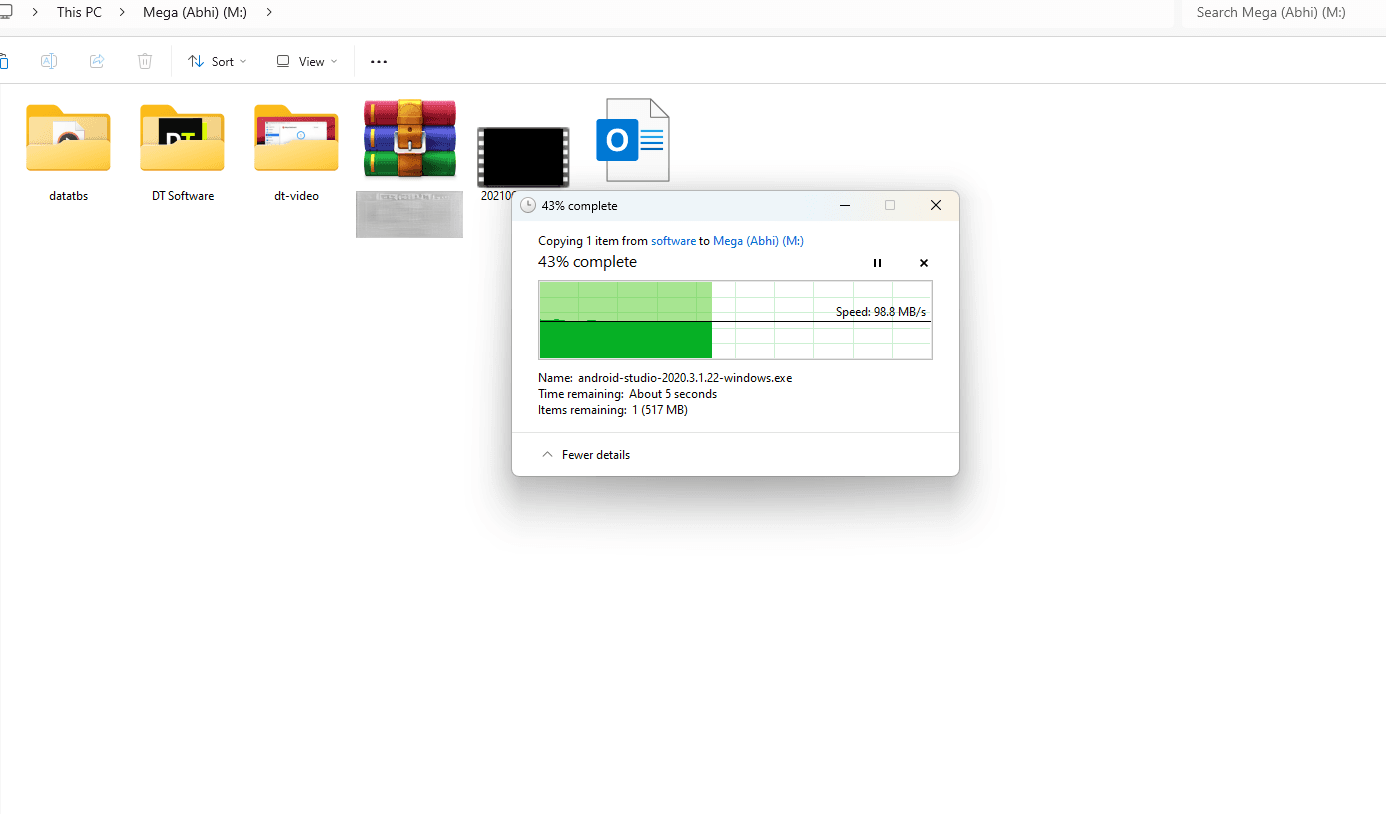The image size is (1386, 814).
Task: Expand chevron before This PC breadcrumb
Action: (x=35, y=12)
